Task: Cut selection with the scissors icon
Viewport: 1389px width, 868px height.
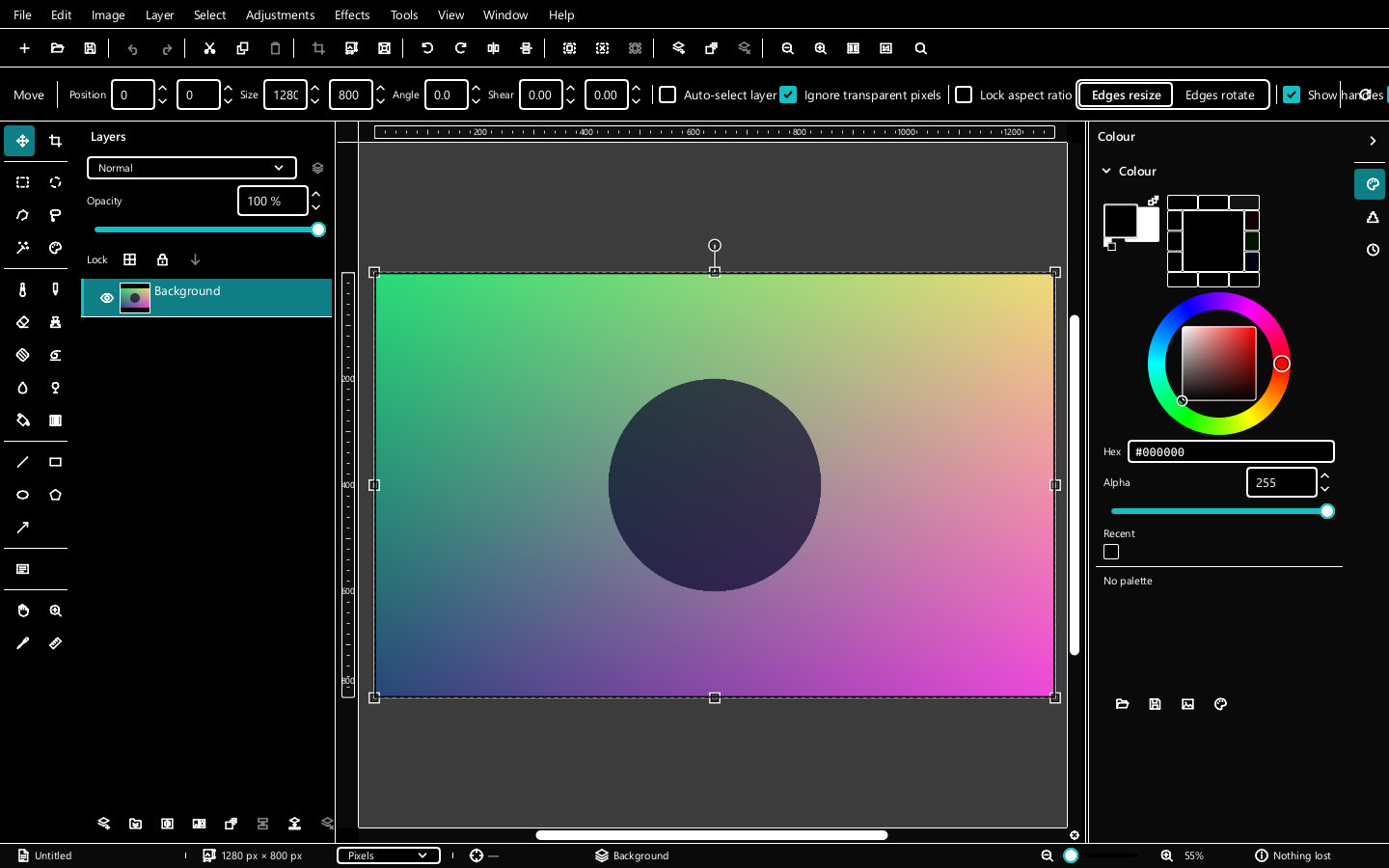Action: coord(209,48)
